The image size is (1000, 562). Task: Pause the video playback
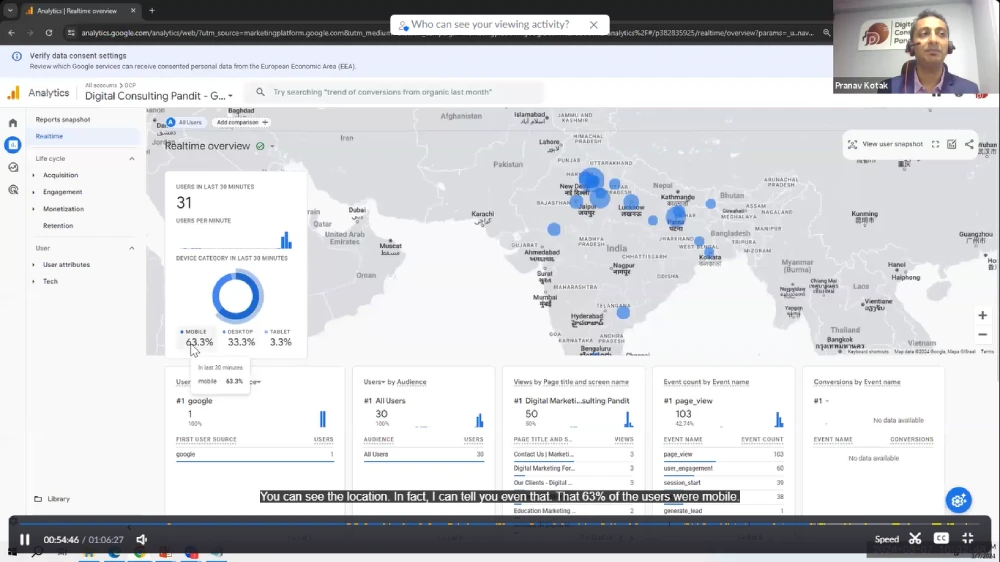pos(25,540)
